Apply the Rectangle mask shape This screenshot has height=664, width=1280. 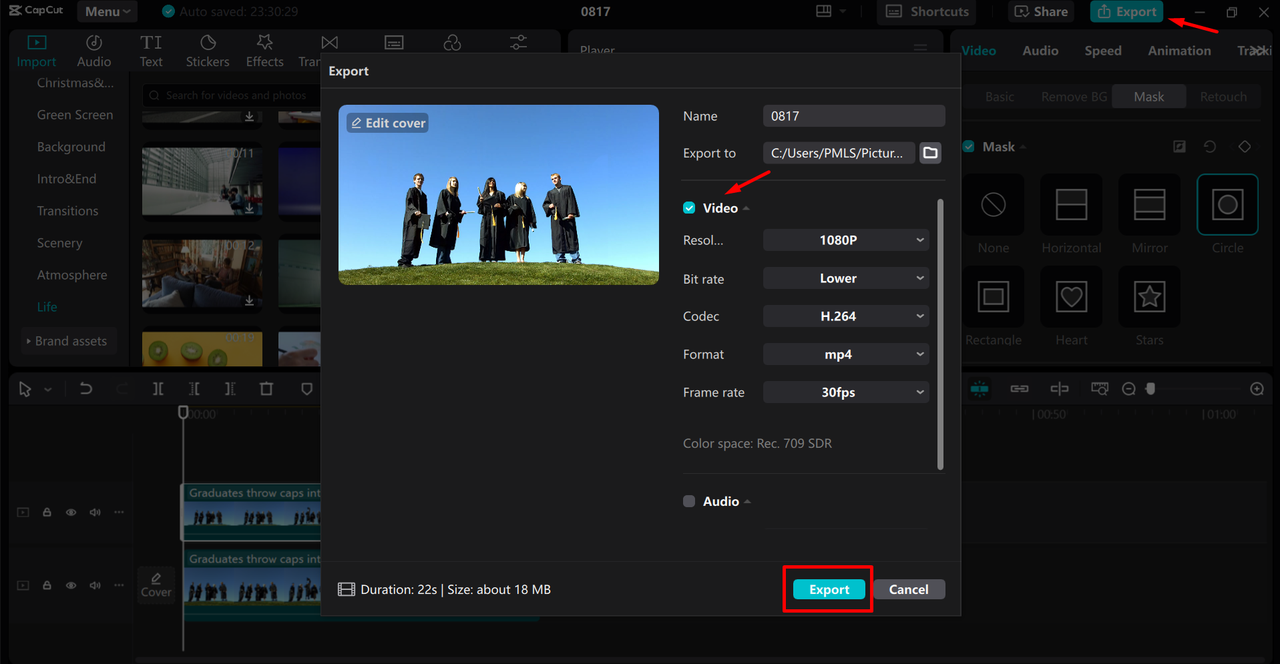coord(993,297)
